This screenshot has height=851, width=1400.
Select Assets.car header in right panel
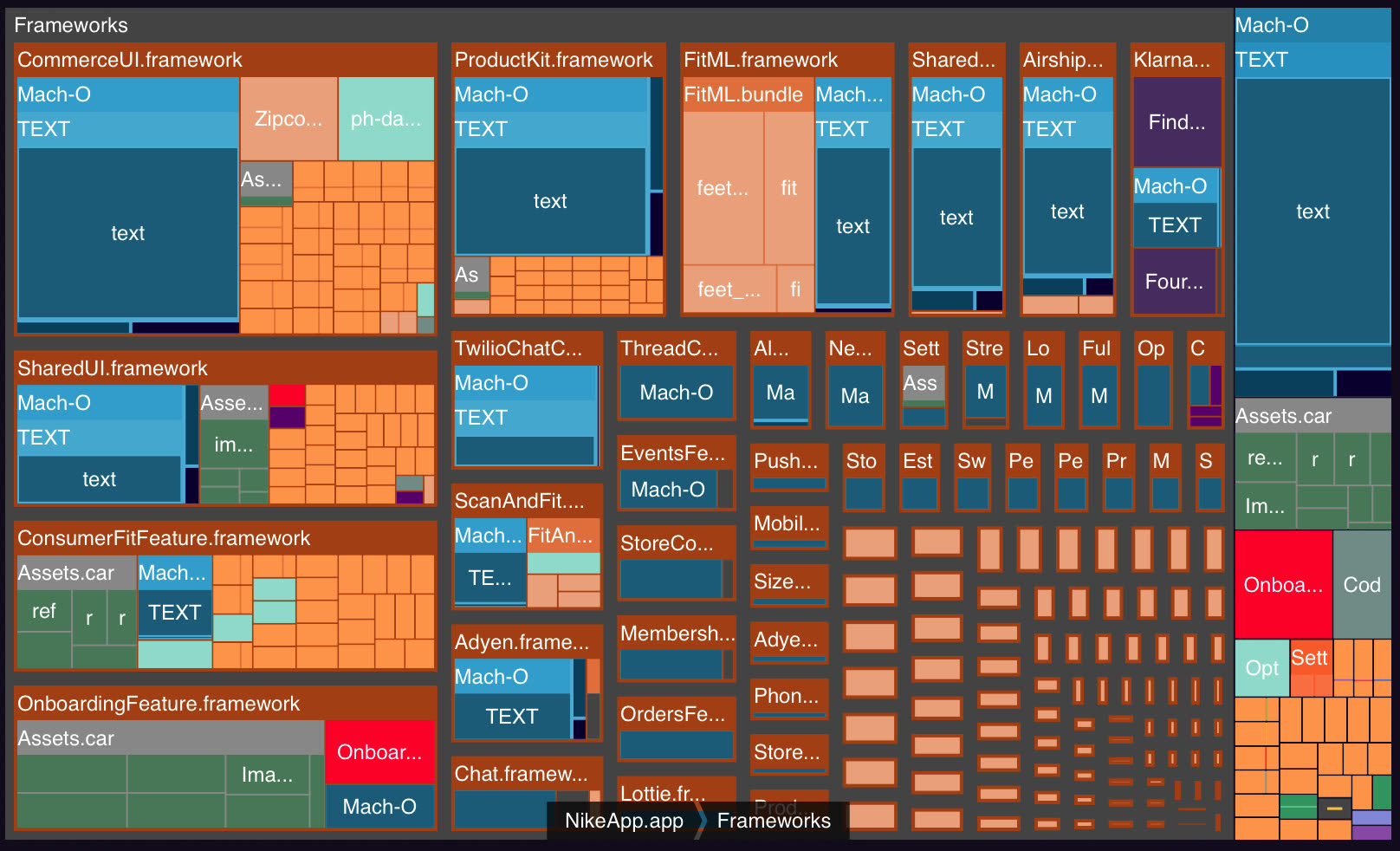tap(1312, 416)
